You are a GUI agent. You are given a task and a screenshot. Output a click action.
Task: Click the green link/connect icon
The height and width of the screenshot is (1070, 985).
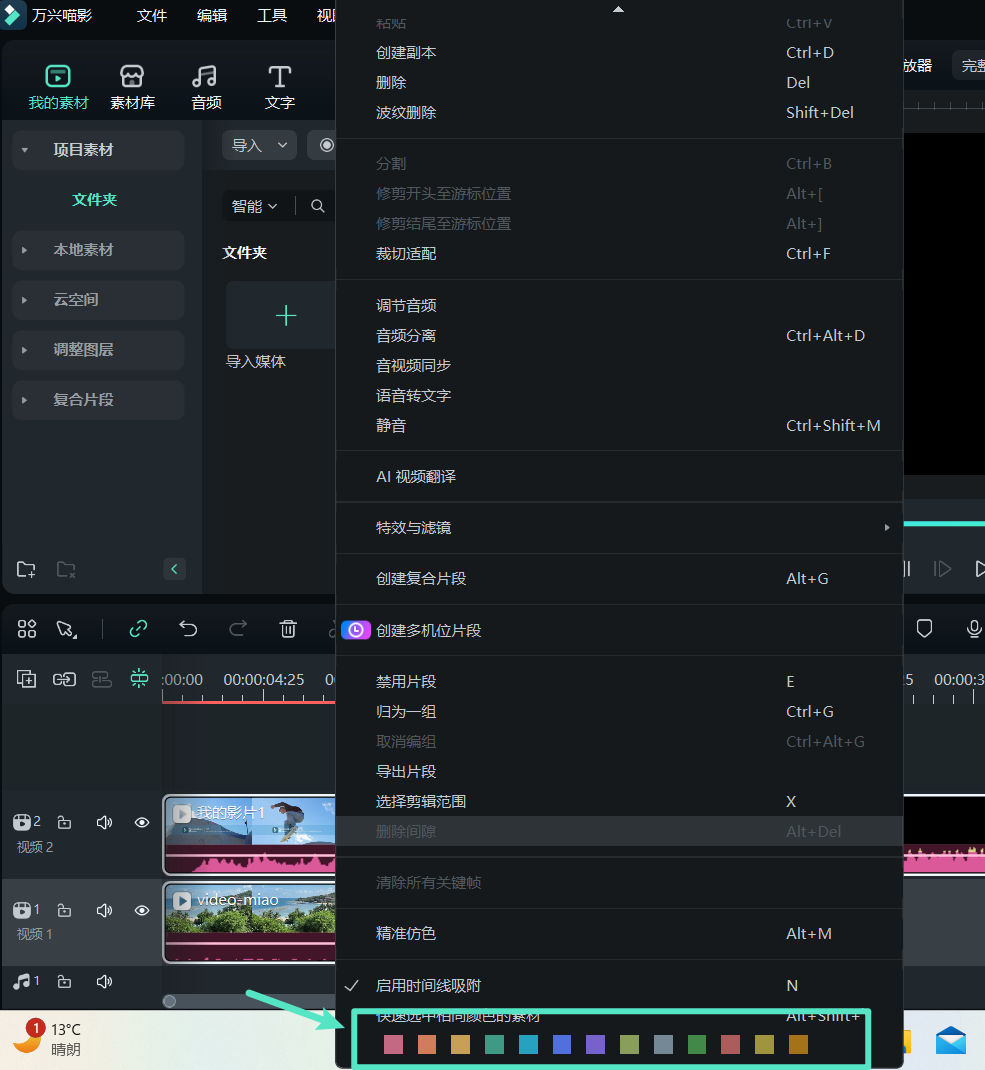[x=138, y=629]
